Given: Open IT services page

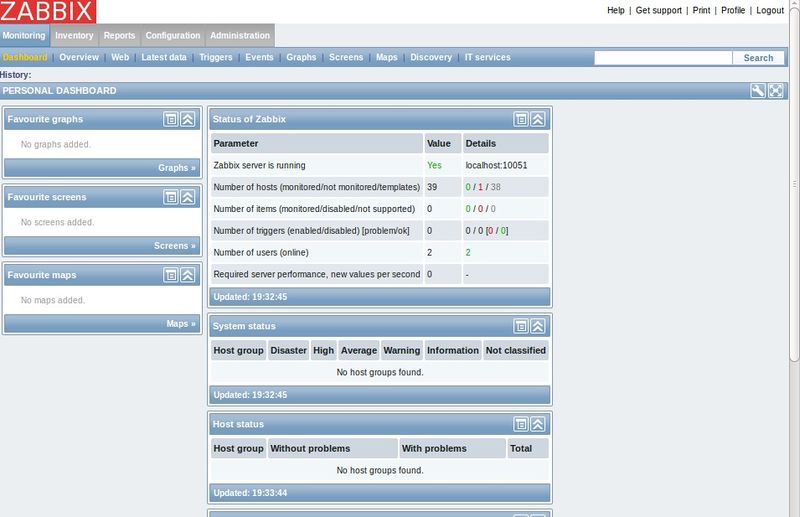Looking at the screenshot, I should 487,57.
